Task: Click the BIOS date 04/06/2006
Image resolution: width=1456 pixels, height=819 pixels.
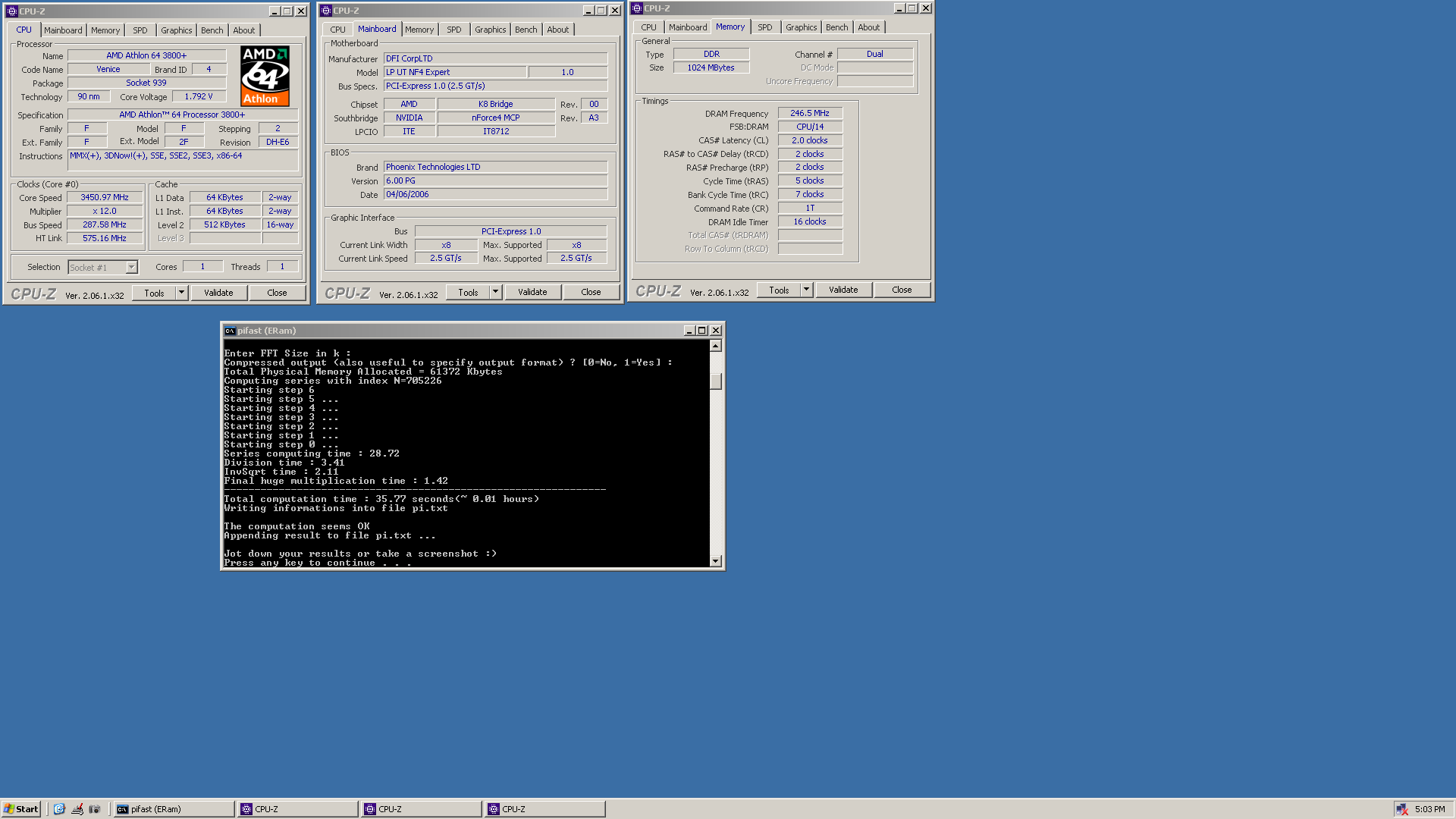Action: [495, 194]
